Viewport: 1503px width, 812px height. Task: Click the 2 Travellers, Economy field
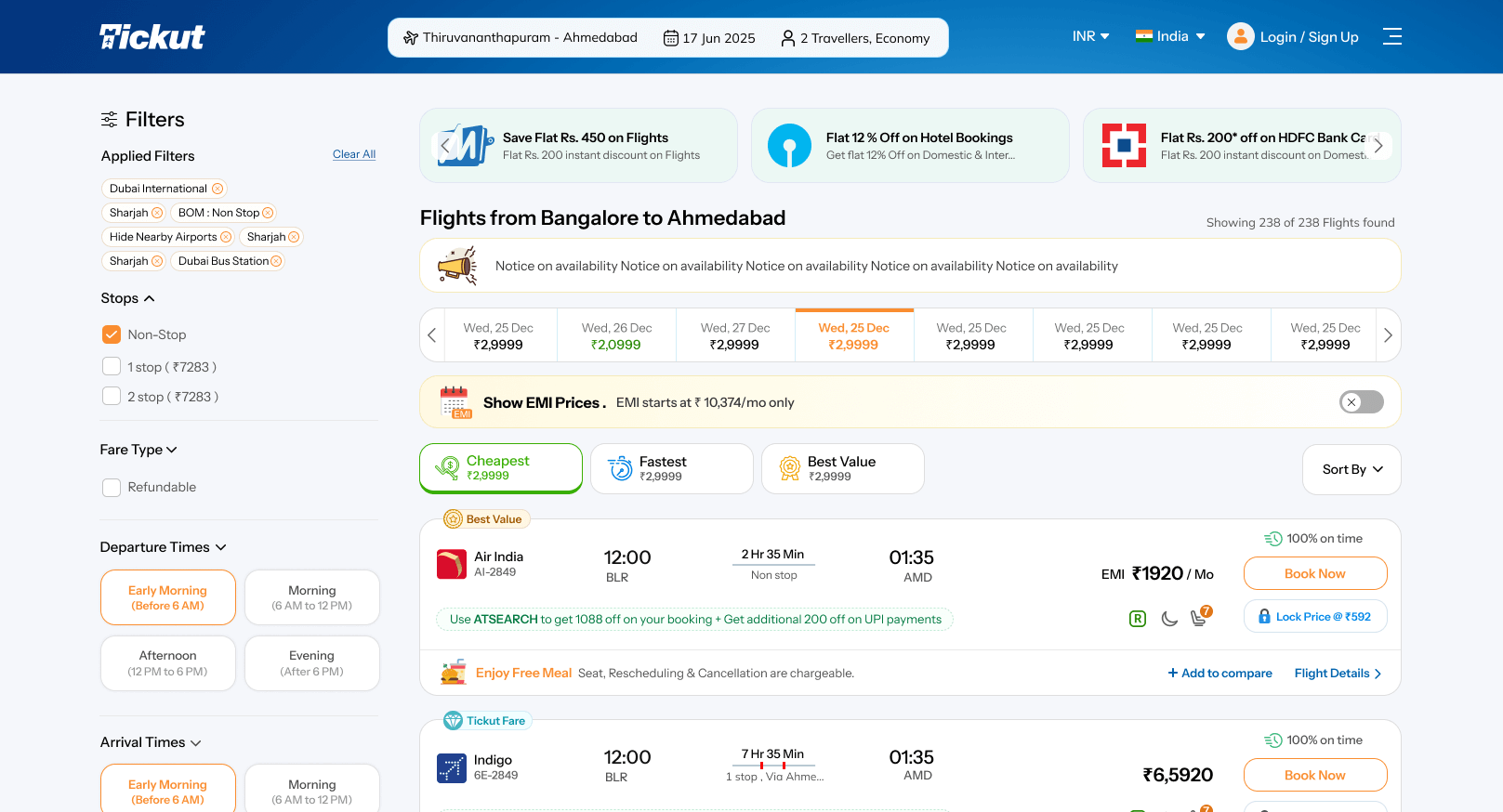pos(855,38)
